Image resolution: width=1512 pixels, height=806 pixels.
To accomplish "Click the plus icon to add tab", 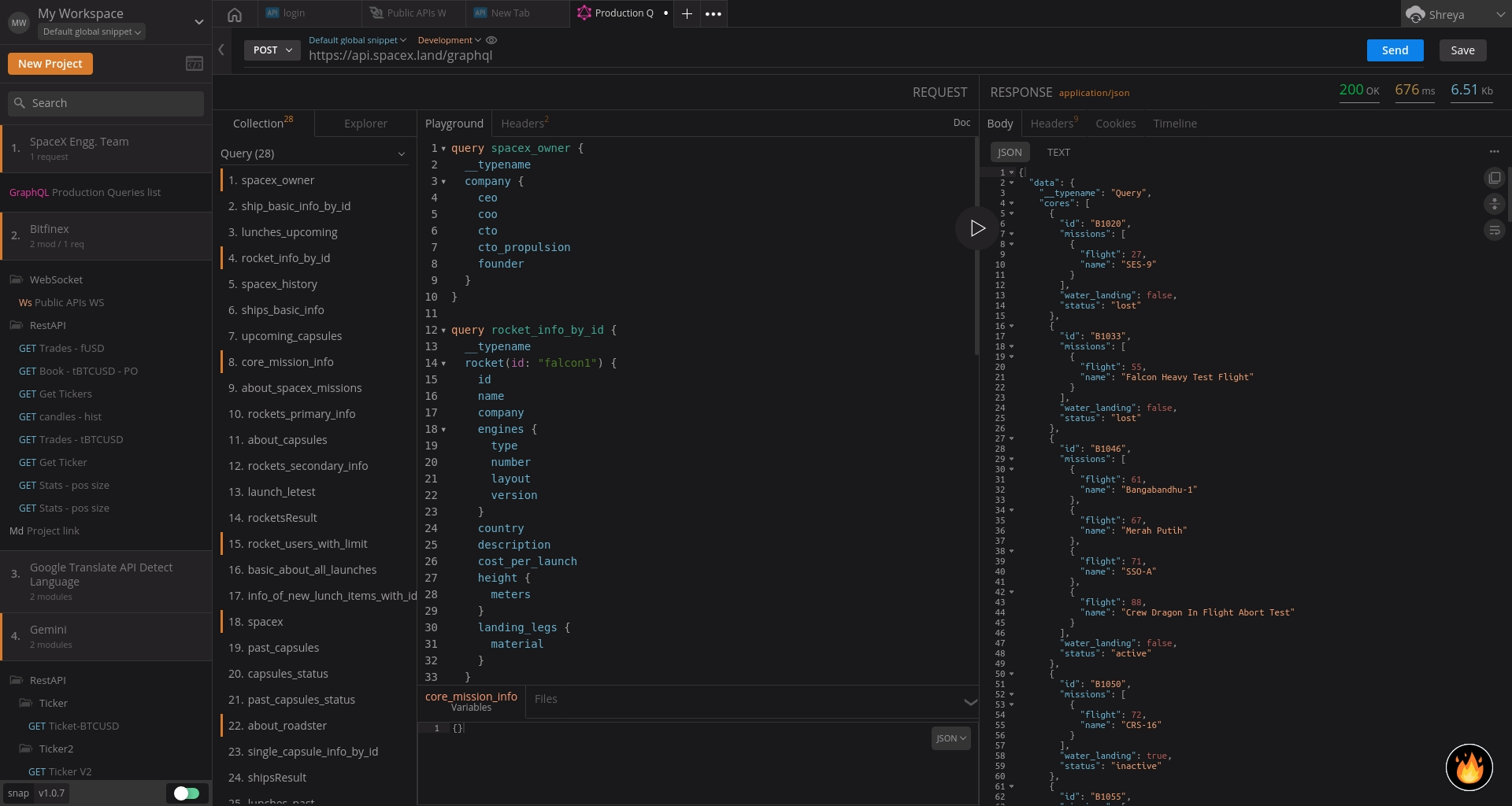I will point(687,13).
